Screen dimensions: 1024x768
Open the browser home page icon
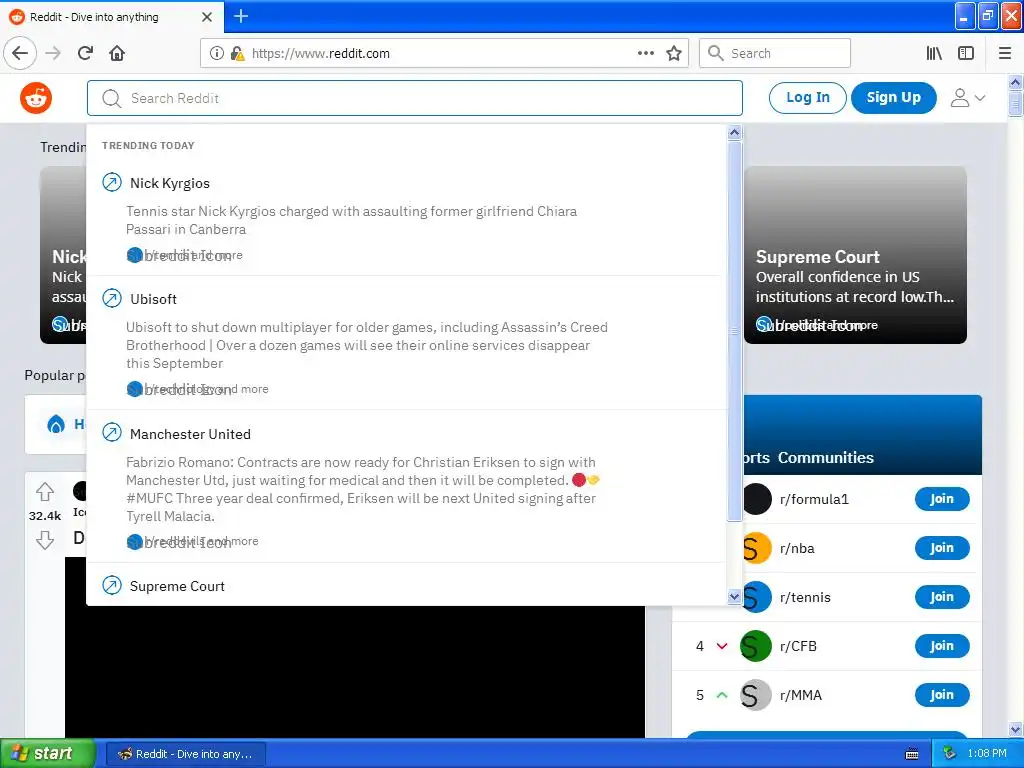pyautogui.click(x=117, y=53)
